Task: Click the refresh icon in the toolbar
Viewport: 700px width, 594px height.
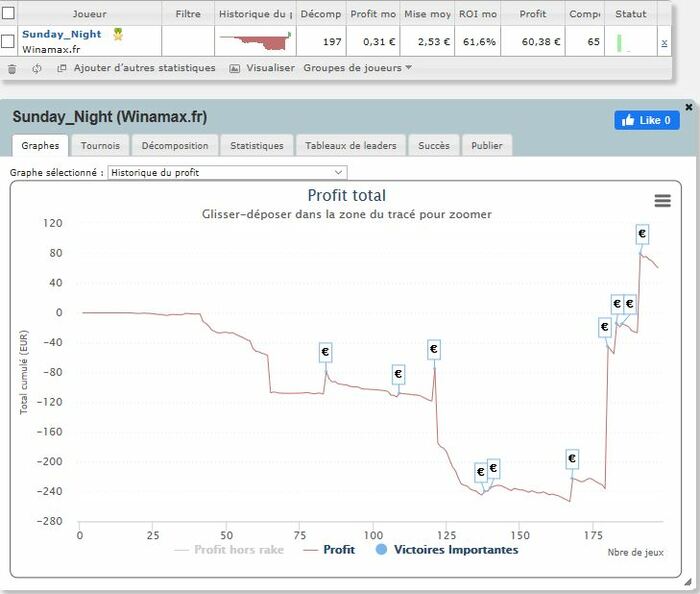Action: click(x=37, y=68)
